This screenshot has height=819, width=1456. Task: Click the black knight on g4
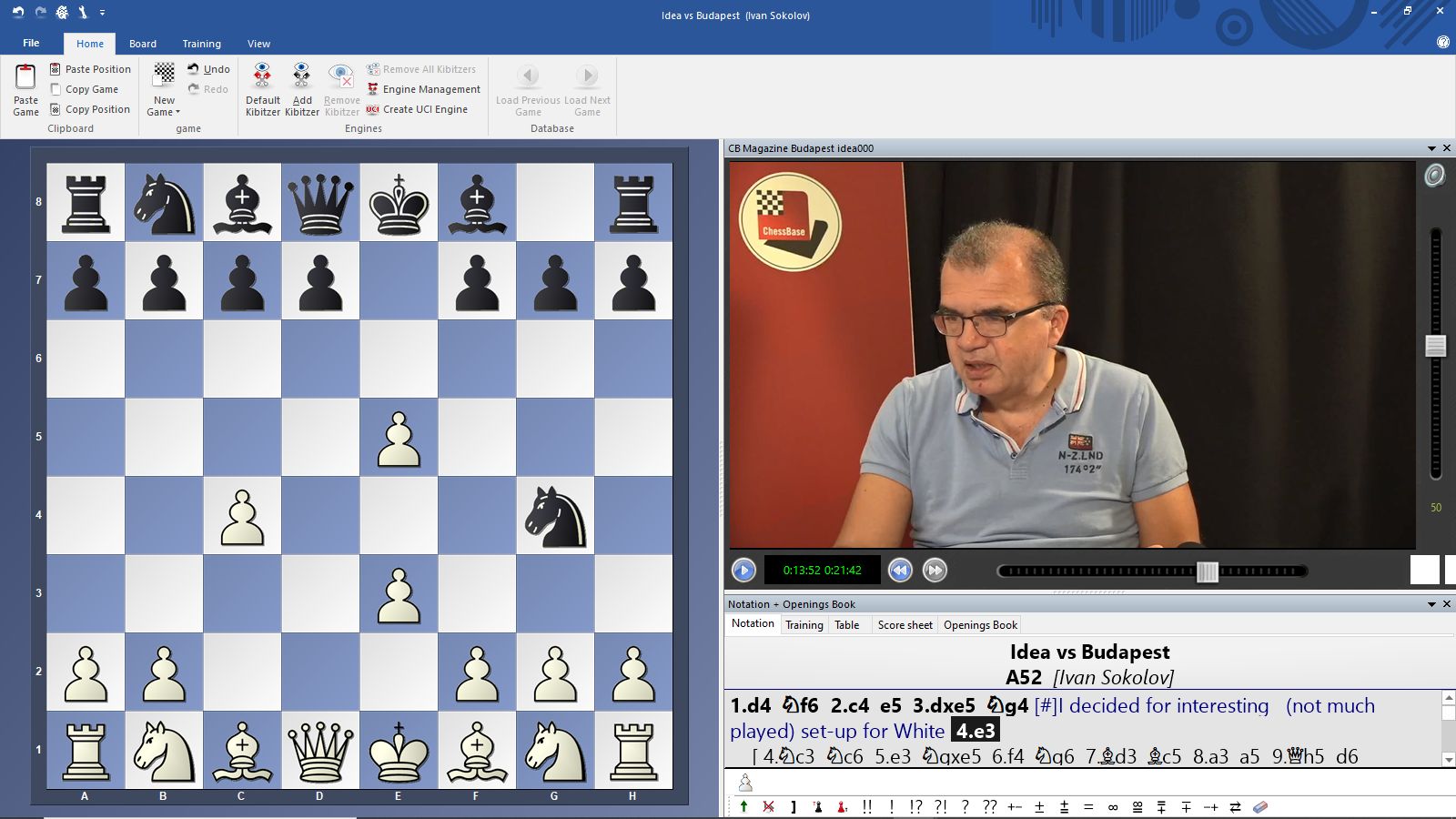555,515
